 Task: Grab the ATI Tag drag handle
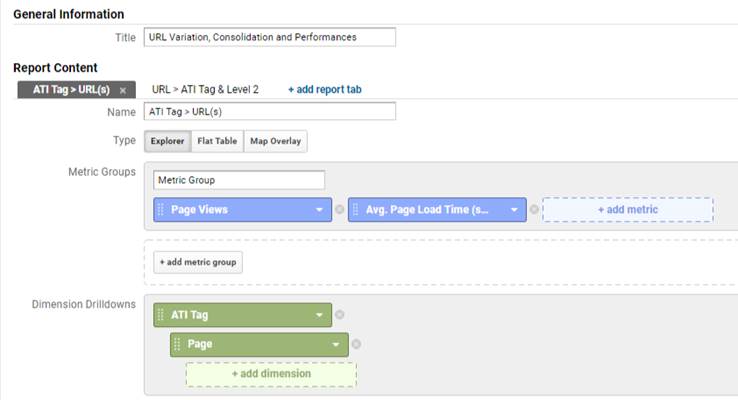point(160,315)
